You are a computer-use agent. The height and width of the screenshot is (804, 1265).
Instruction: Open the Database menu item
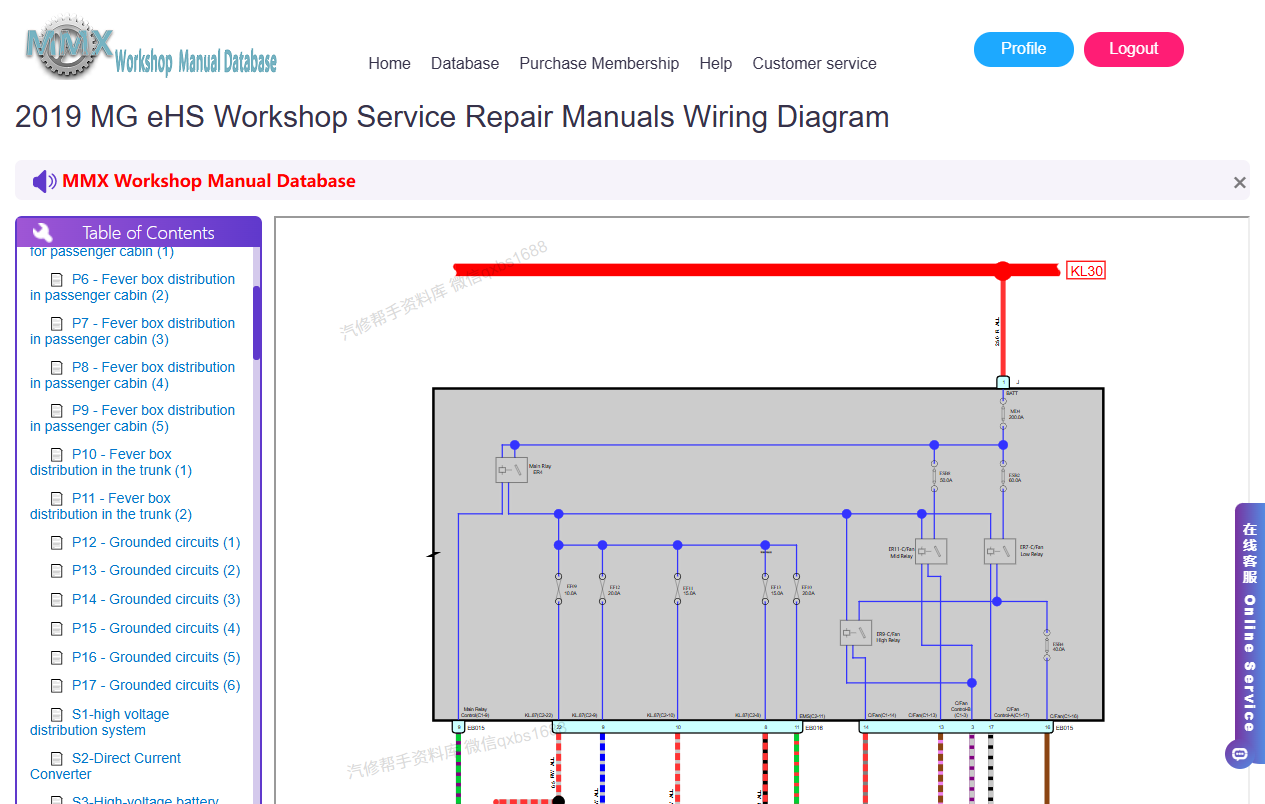click(x=465, y=63)
